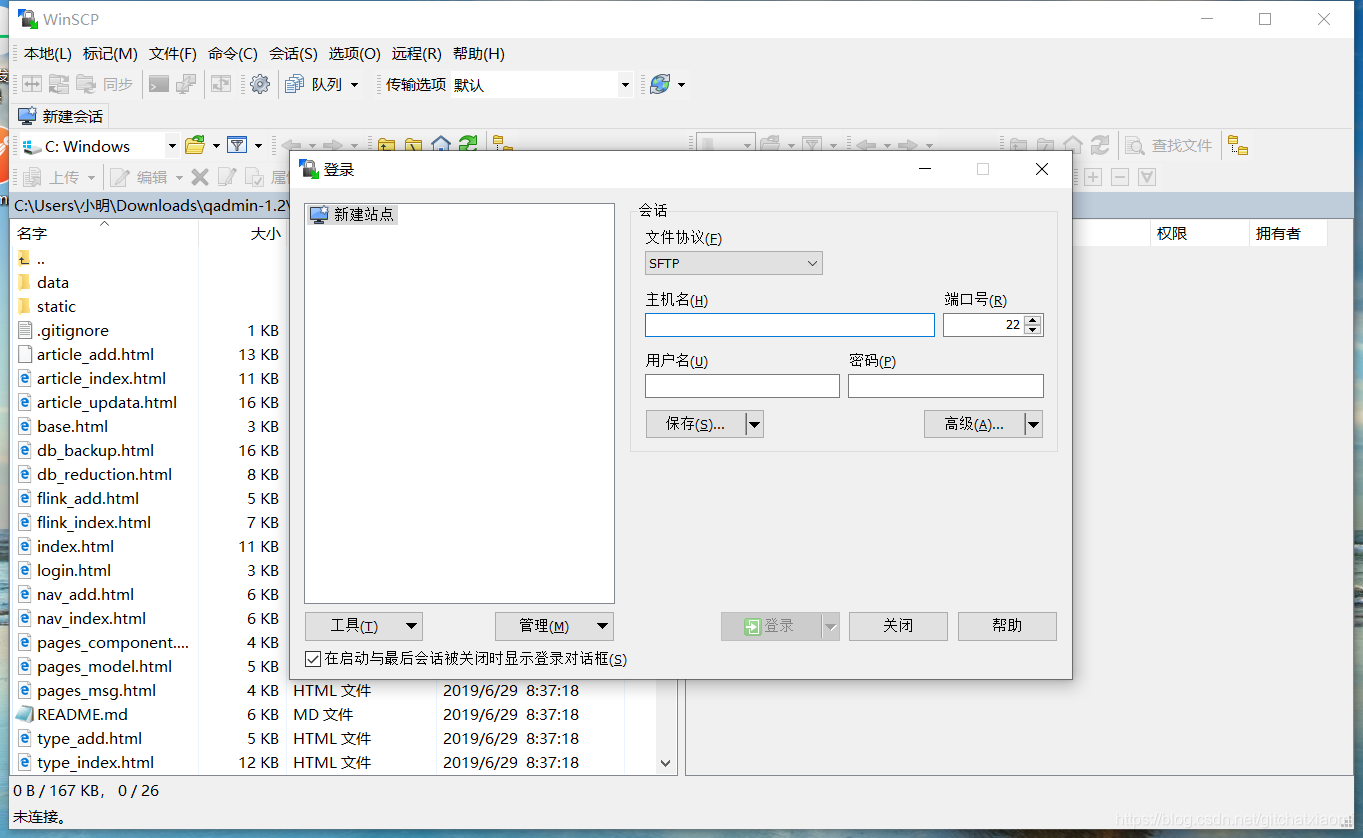Increase the 端口号 port number with up arrow
This screenshot has height=838, width=1363.
coord(1034,320)
